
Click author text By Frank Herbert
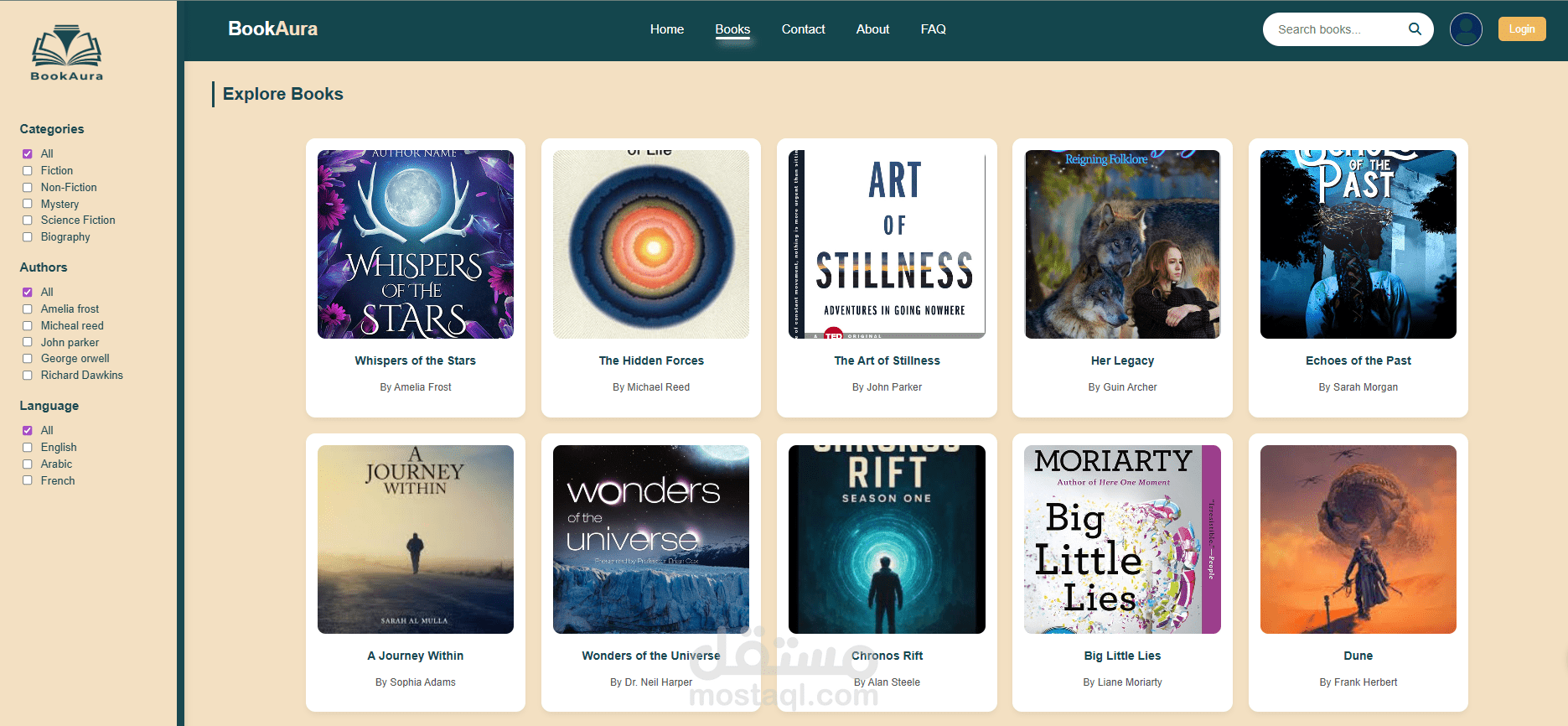(1358, 682)
